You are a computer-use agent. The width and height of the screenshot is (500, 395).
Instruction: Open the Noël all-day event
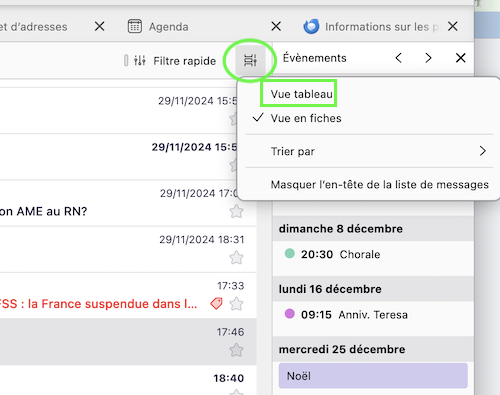(373, 376)
